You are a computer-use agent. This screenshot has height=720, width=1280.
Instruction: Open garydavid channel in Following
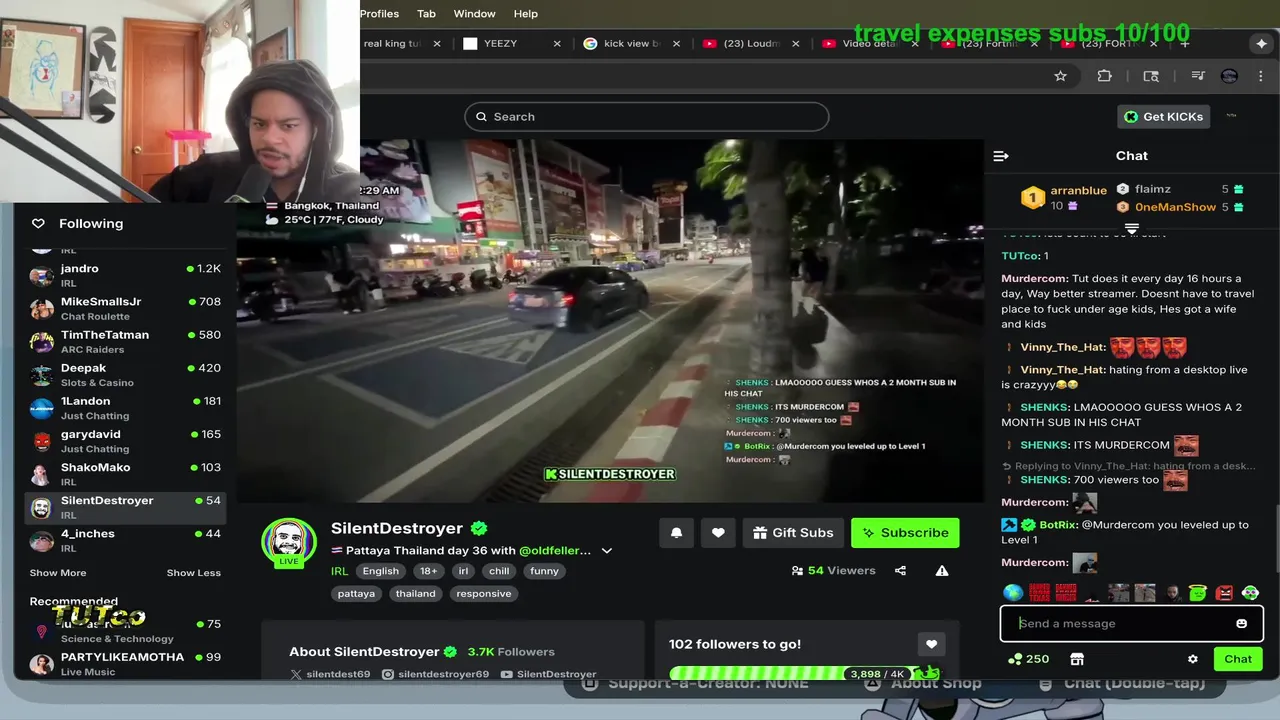125,440
